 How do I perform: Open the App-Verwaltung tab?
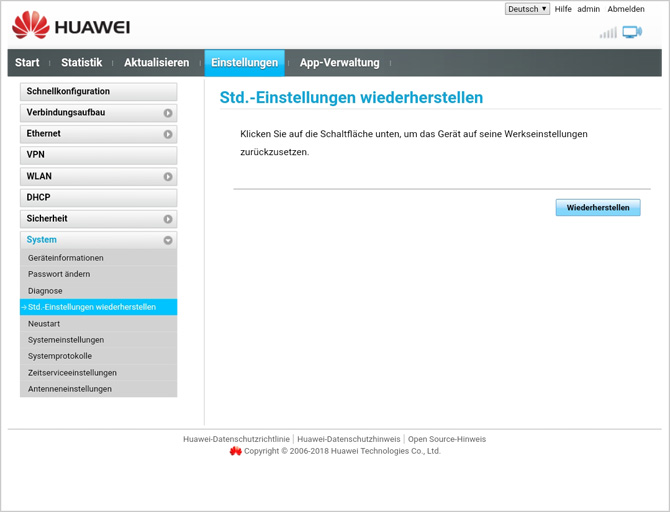pyautogui.click(x=339, y=63)
